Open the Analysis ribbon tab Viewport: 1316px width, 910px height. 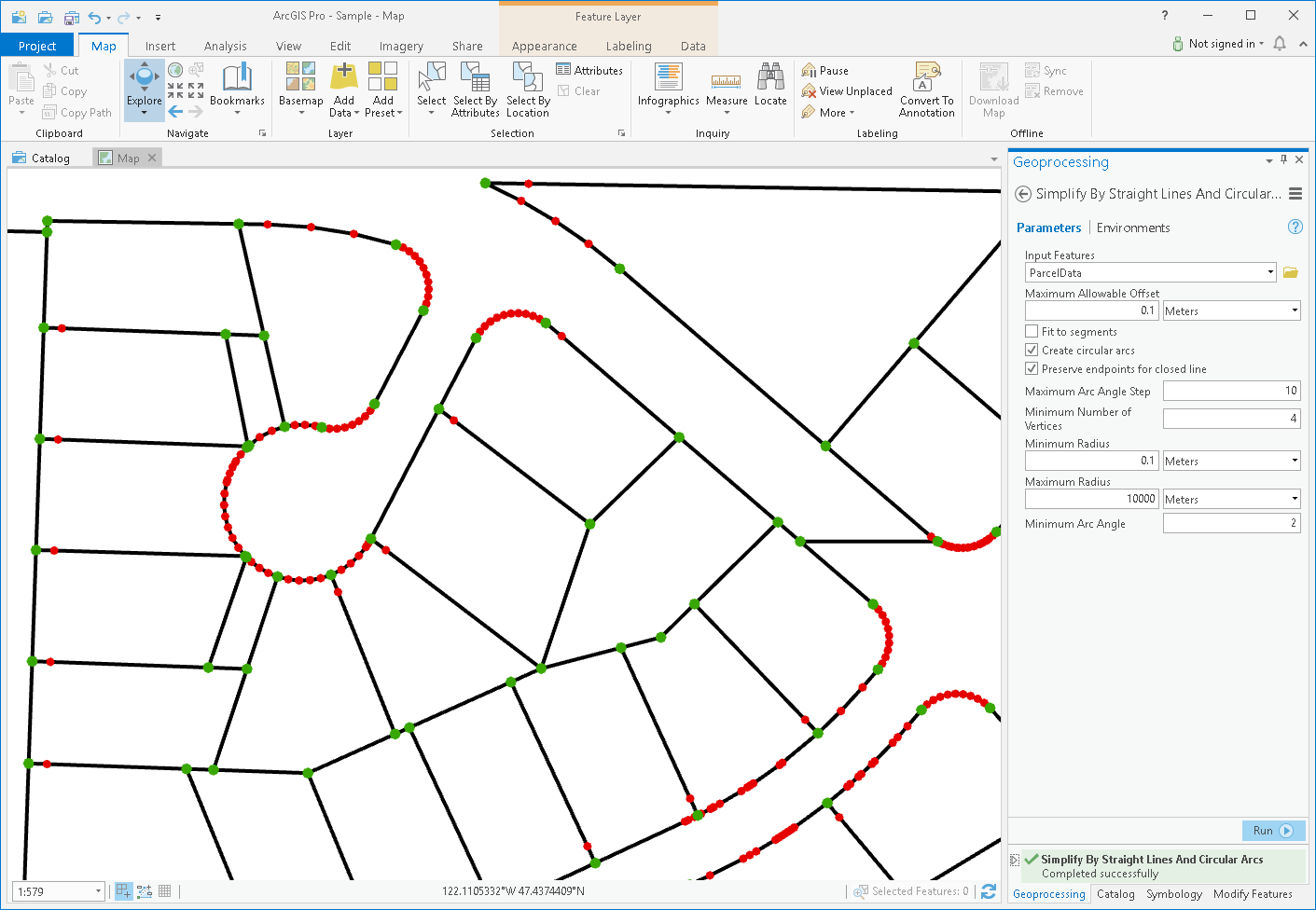click(226, 46)
